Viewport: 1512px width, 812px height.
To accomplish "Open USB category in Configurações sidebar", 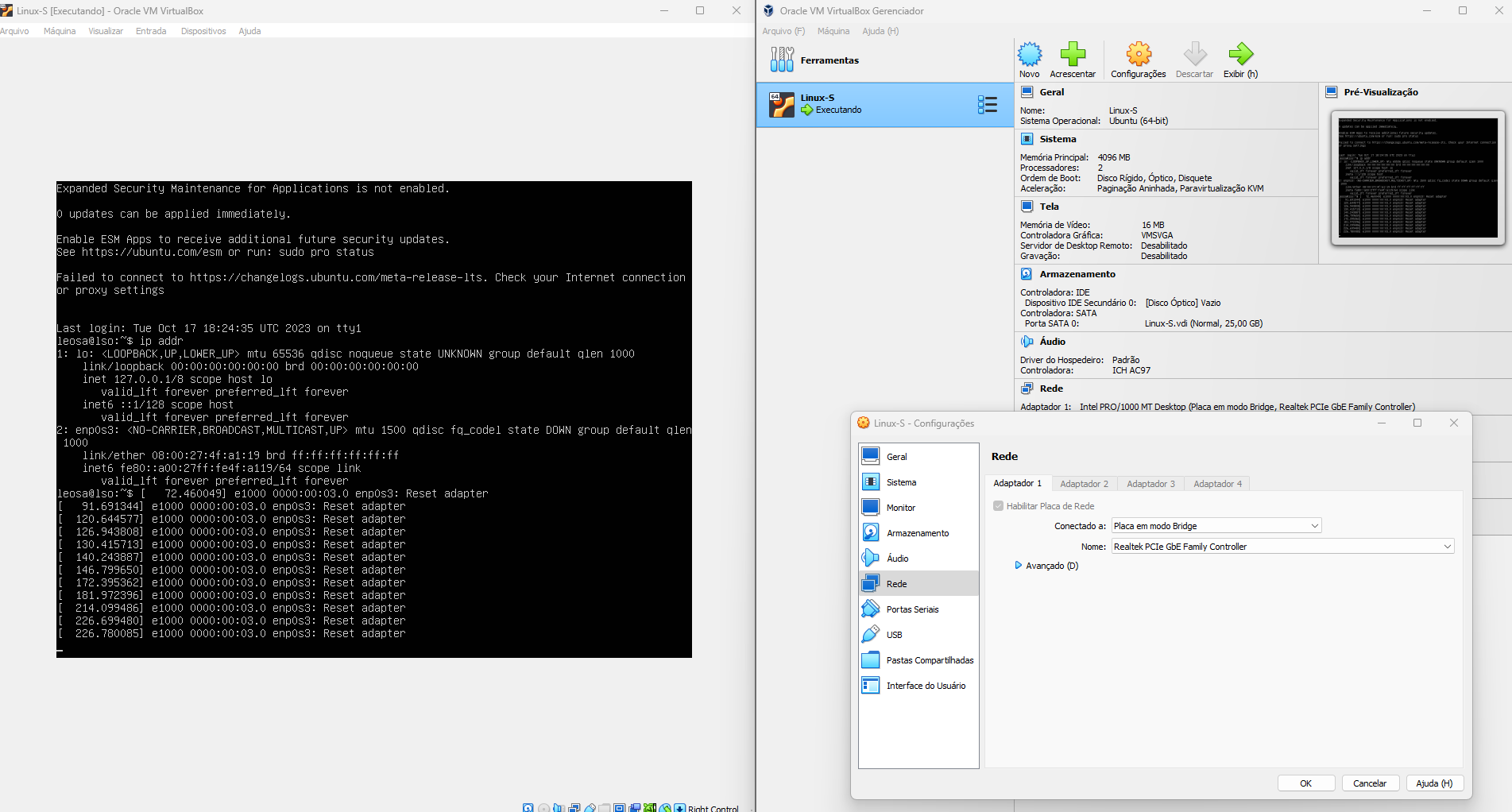I will point(918,635).
